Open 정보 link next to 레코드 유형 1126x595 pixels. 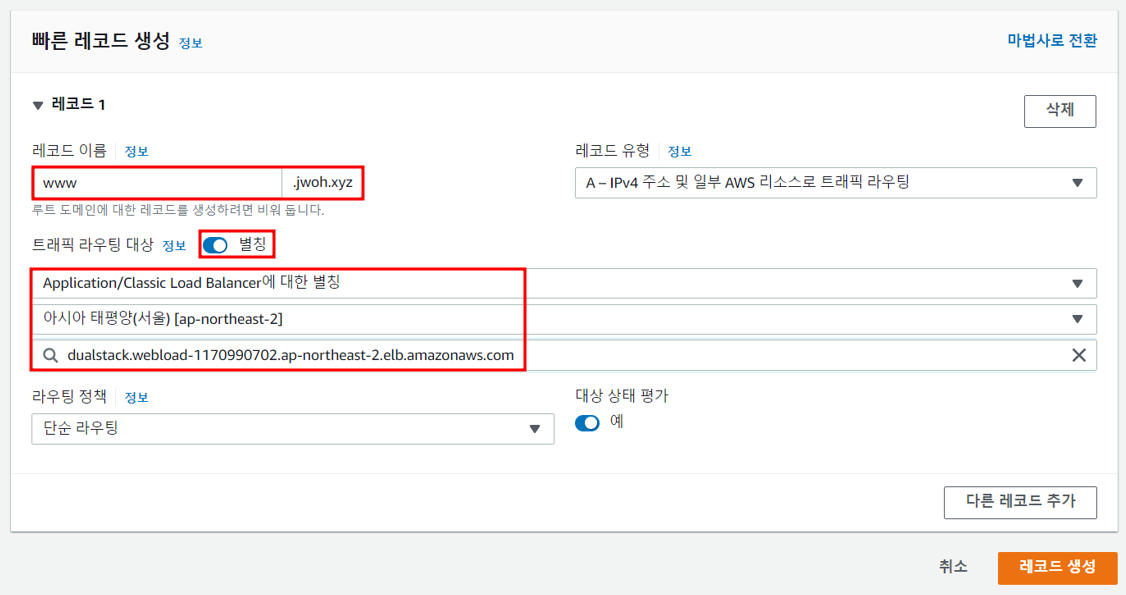pyautogui.click(x=679, y=151)
